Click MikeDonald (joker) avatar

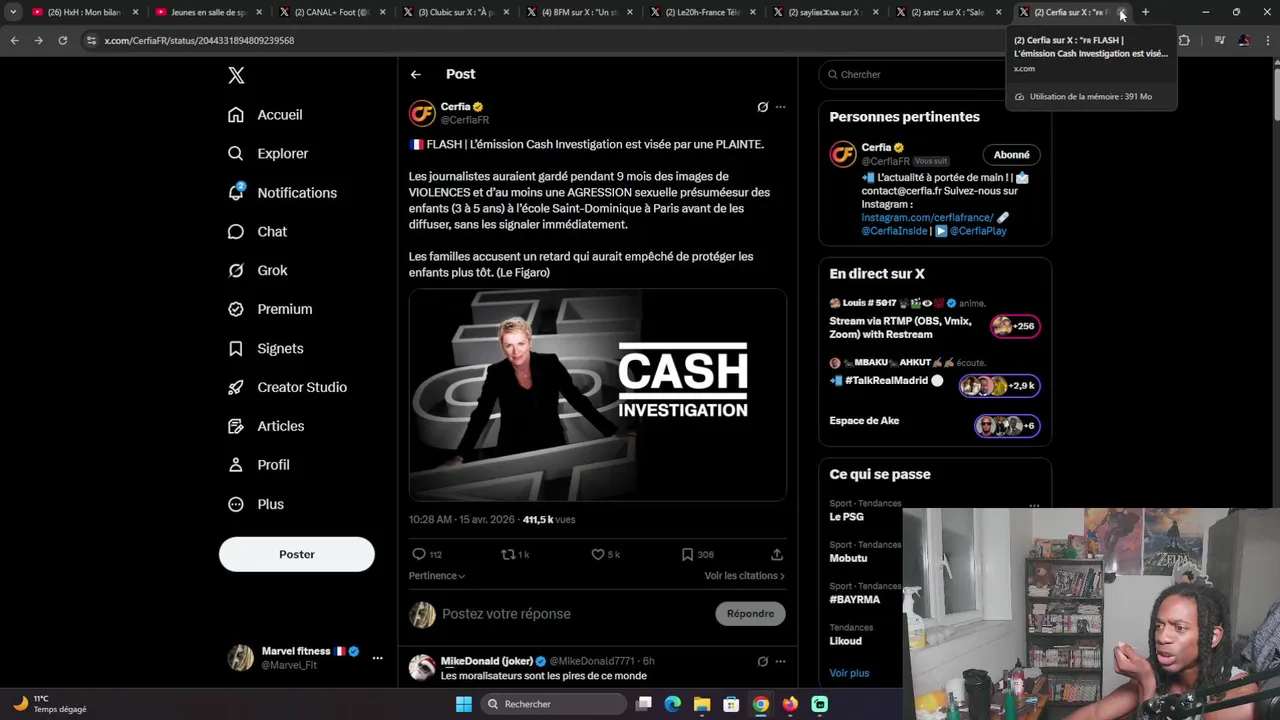click(422, 668)
